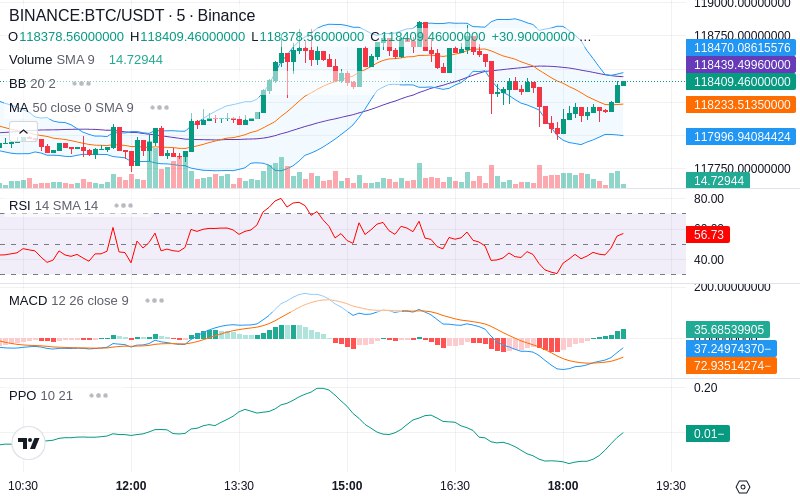Viewport: 800px width, 500px height.
Task: Click the orange 118233.51 MA price label
Action: pos(741,105)
